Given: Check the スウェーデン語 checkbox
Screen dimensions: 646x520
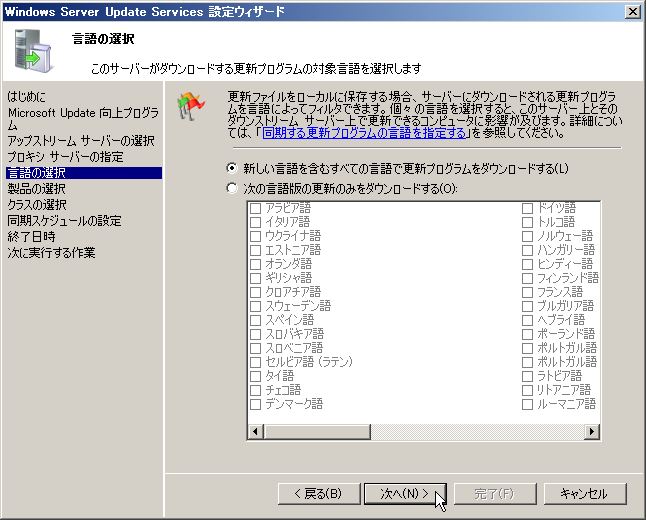Looking at the screenshot, I should pyautogui.click(x=255, y=306).
